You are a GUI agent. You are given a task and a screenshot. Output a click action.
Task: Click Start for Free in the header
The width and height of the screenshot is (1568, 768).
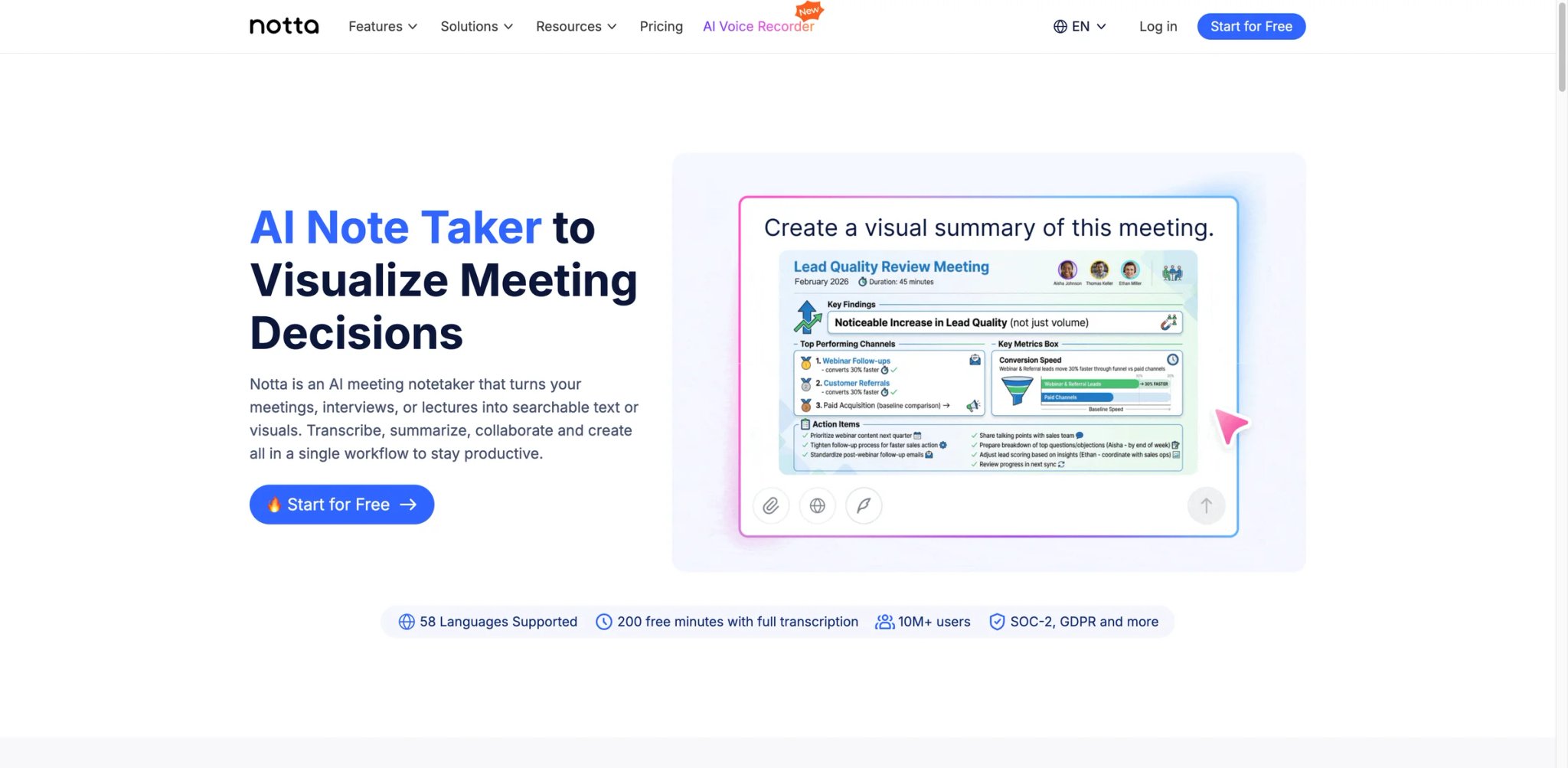pyautogui.click(x=1251, y=26)
